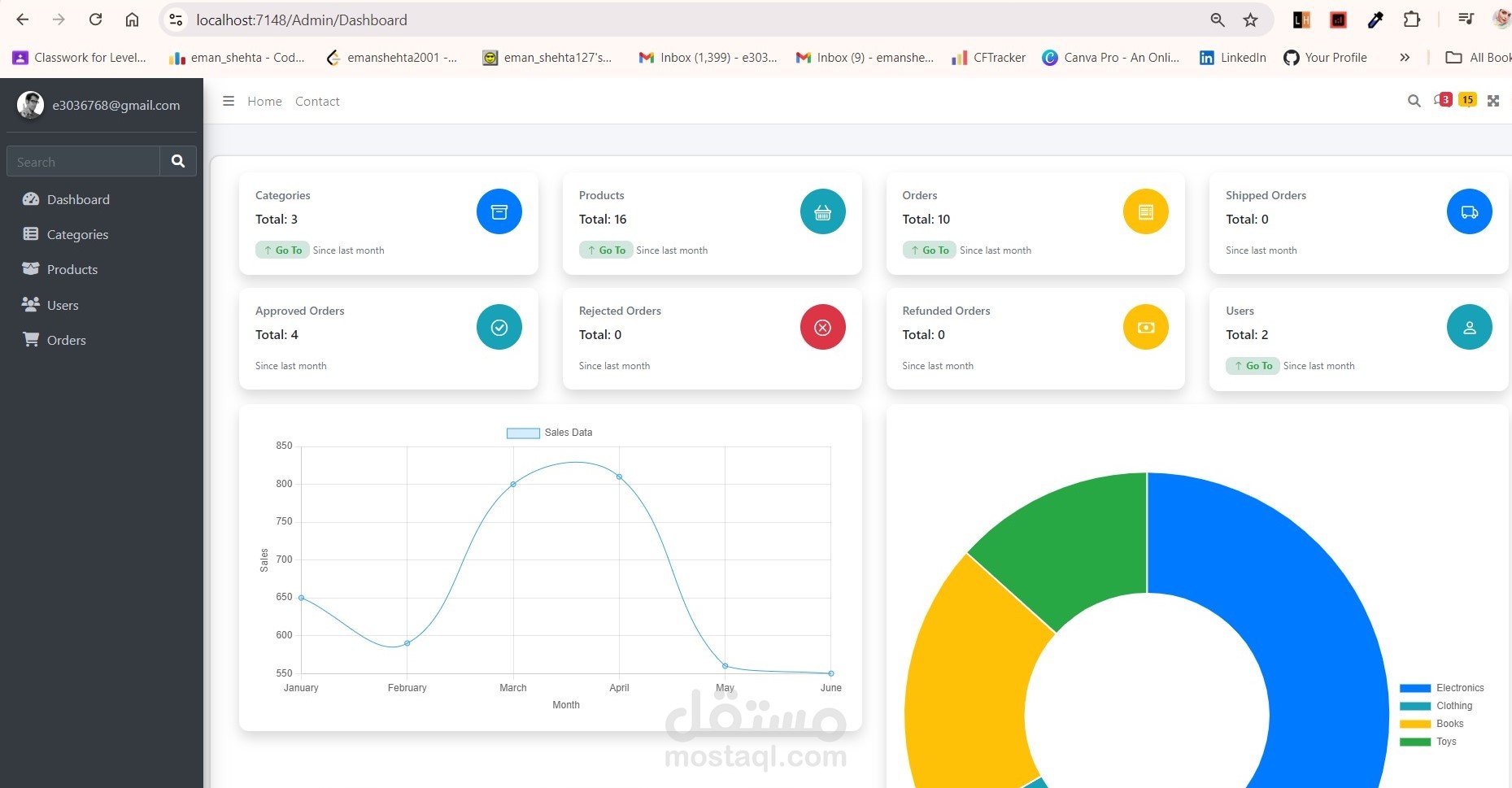1512x788 pixels.
Task: Toggle Electronics legend in doughnut chart
Action: [x=1441, y=688]
